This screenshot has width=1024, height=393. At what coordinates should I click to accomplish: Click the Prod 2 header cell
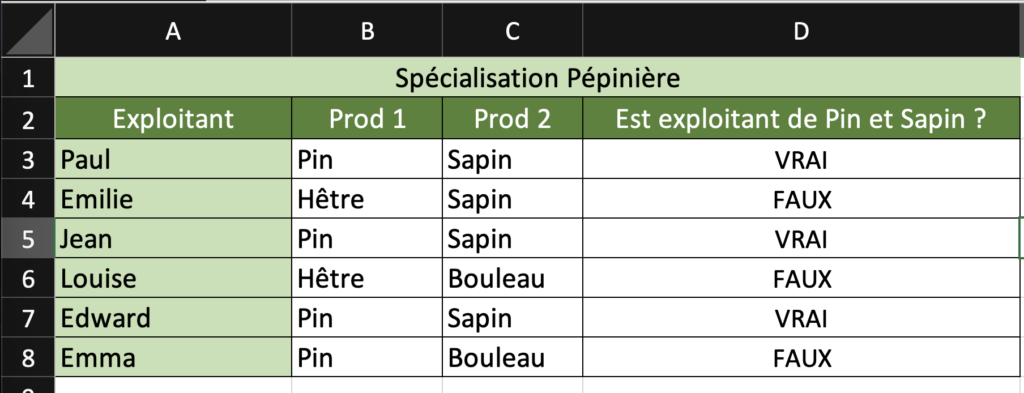click(x=513, y=118)
